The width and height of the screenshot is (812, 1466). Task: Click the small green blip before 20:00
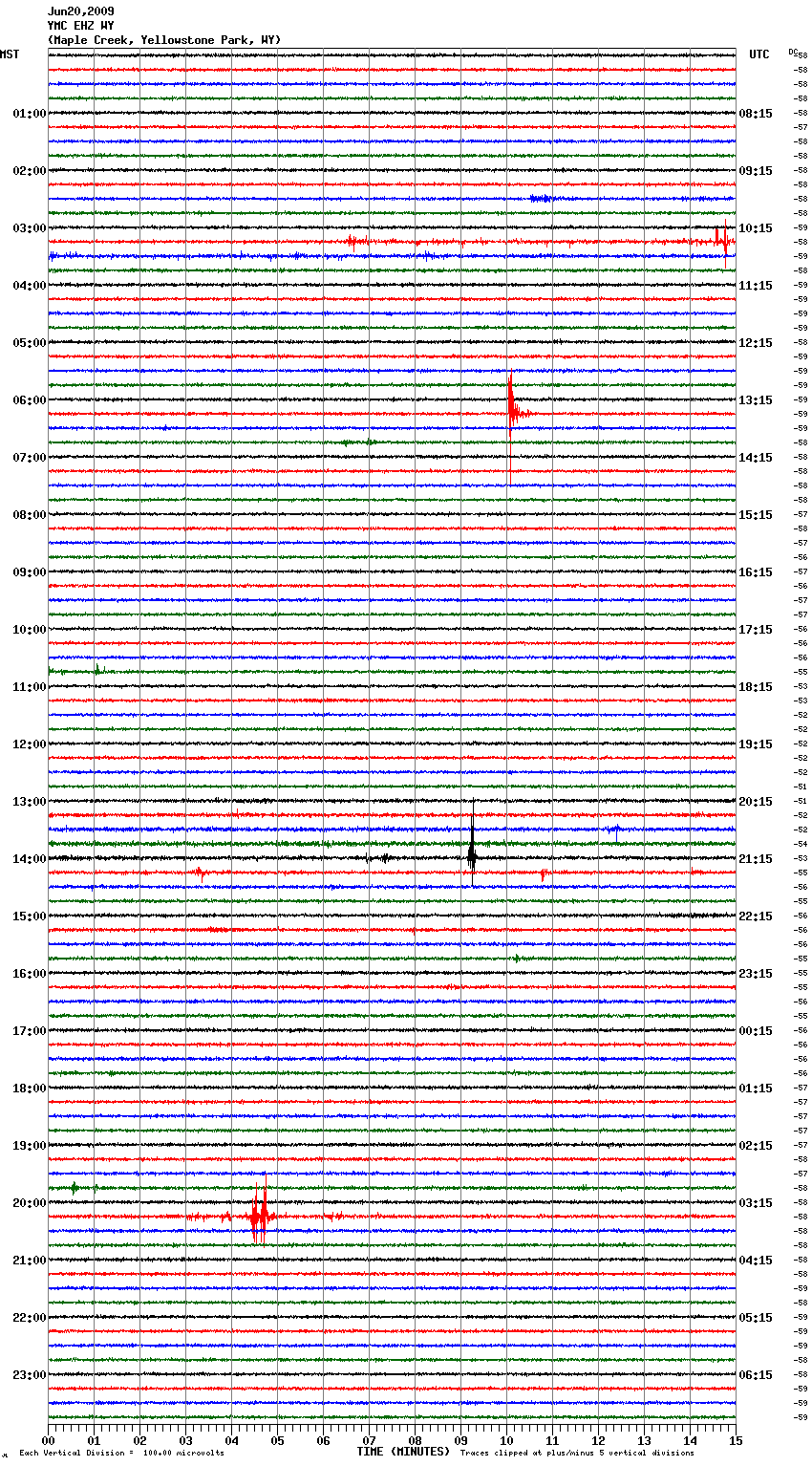coord(75,1188)
